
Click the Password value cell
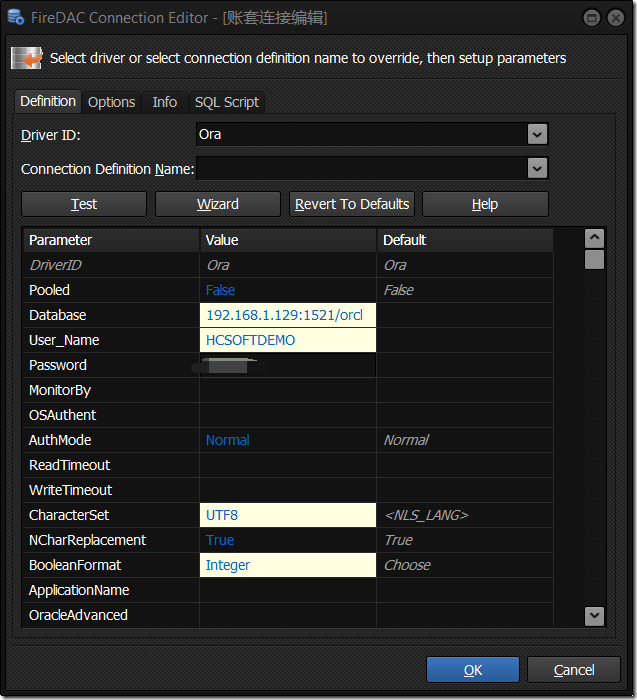pos(288,365)
